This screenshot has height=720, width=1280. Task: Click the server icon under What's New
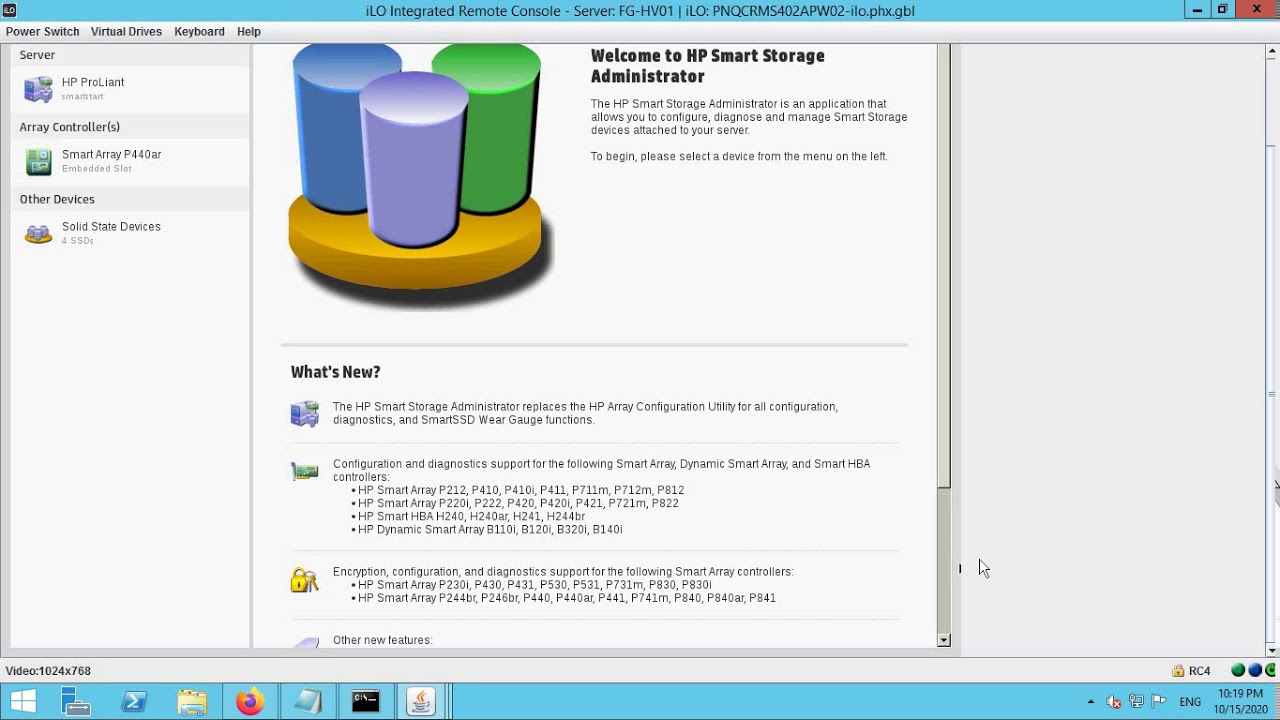[x=305, y=413]
